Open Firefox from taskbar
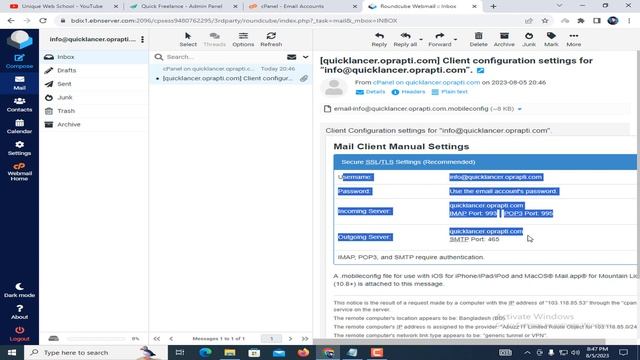The width and height of the screenshot is (640, 360). (303, 352)
